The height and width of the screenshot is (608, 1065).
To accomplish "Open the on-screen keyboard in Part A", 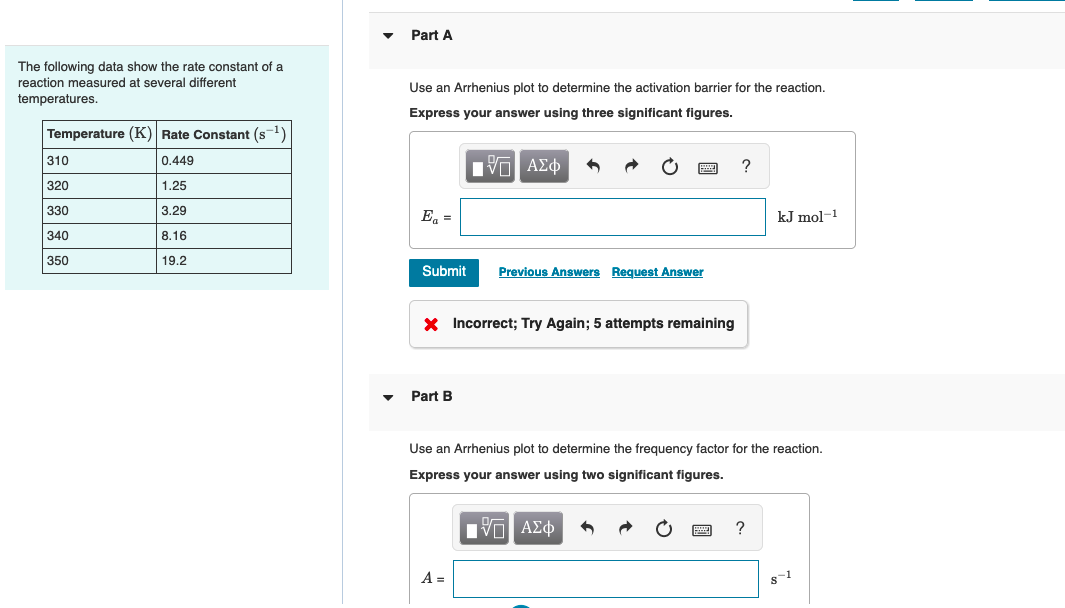I will coord(707,166).
